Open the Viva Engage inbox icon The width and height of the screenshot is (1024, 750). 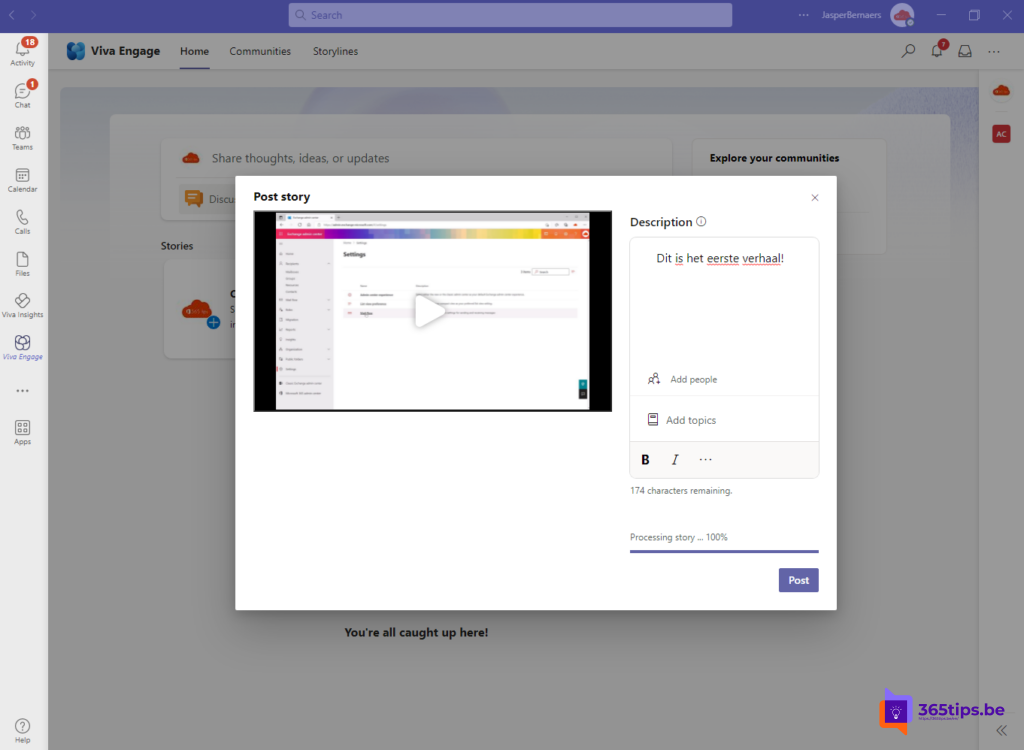click(965, 51)
